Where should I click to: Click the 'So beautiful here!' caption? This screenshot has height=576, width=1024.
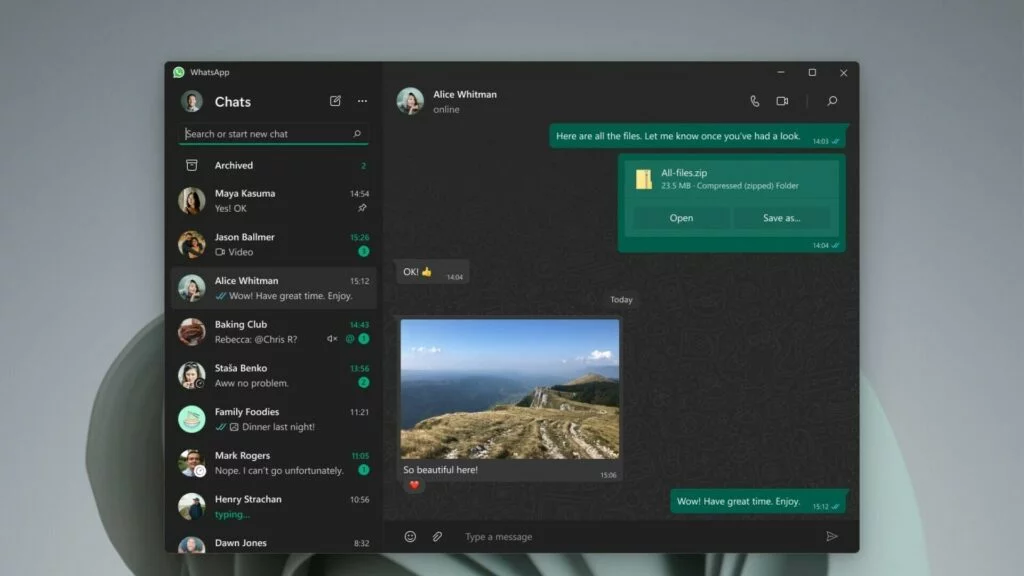pyautogui.click(x=440, y=470)
